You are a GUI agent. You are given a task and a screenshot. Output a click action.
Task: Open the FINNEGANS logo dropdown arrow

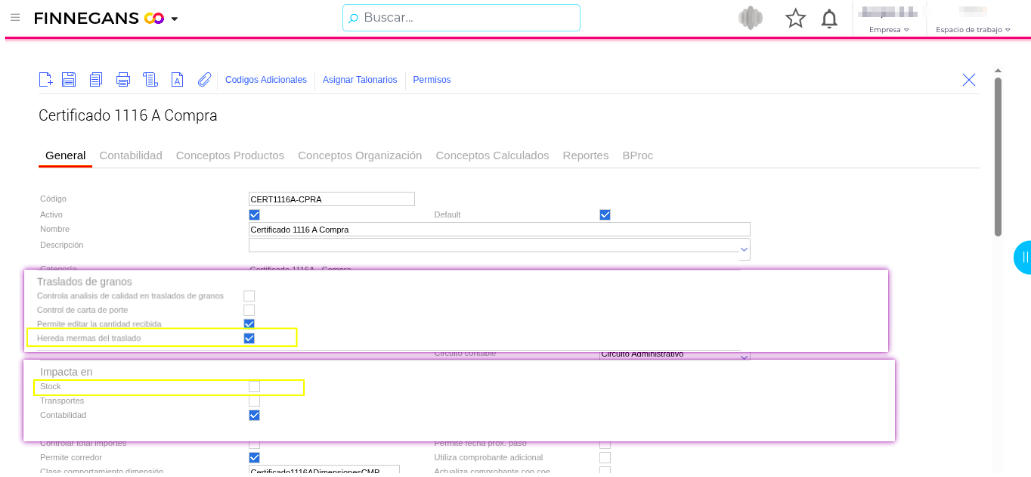coord(174,19)
